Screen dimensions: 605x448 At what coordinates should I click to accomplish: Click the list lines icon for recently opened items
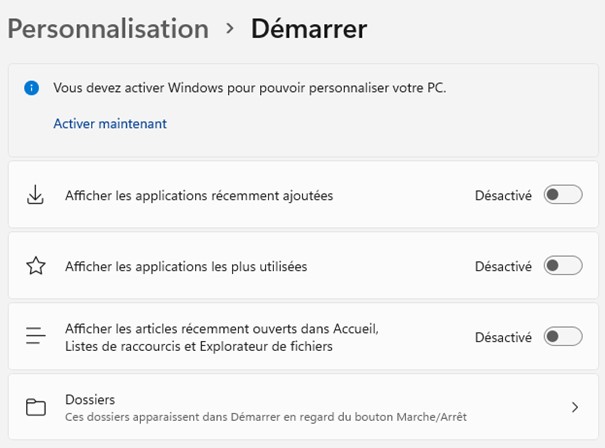(36, 337)
